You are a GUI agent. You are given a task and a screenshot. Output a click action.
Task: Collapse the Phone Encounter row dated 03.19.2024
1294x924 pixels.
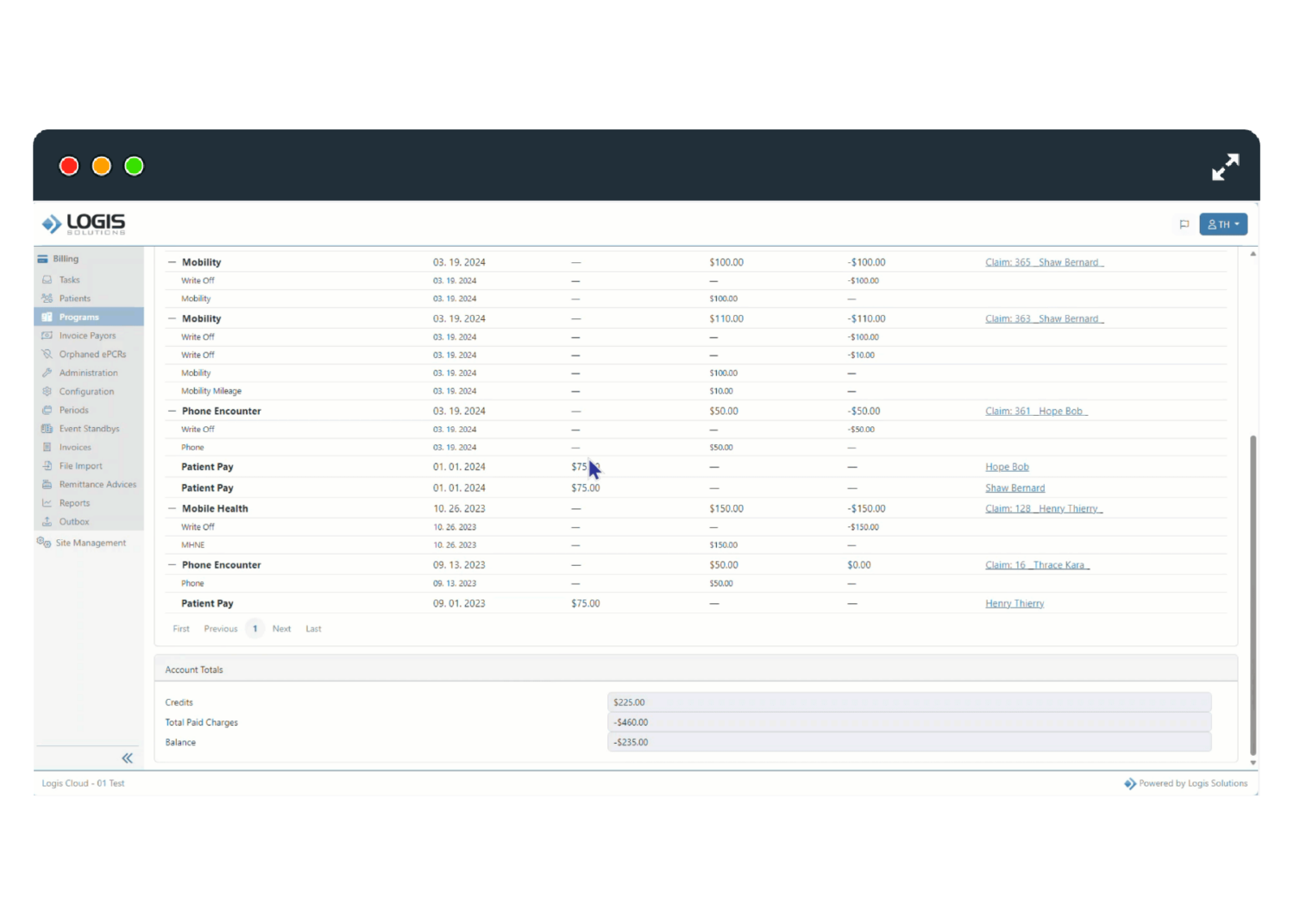pos(171,411)
